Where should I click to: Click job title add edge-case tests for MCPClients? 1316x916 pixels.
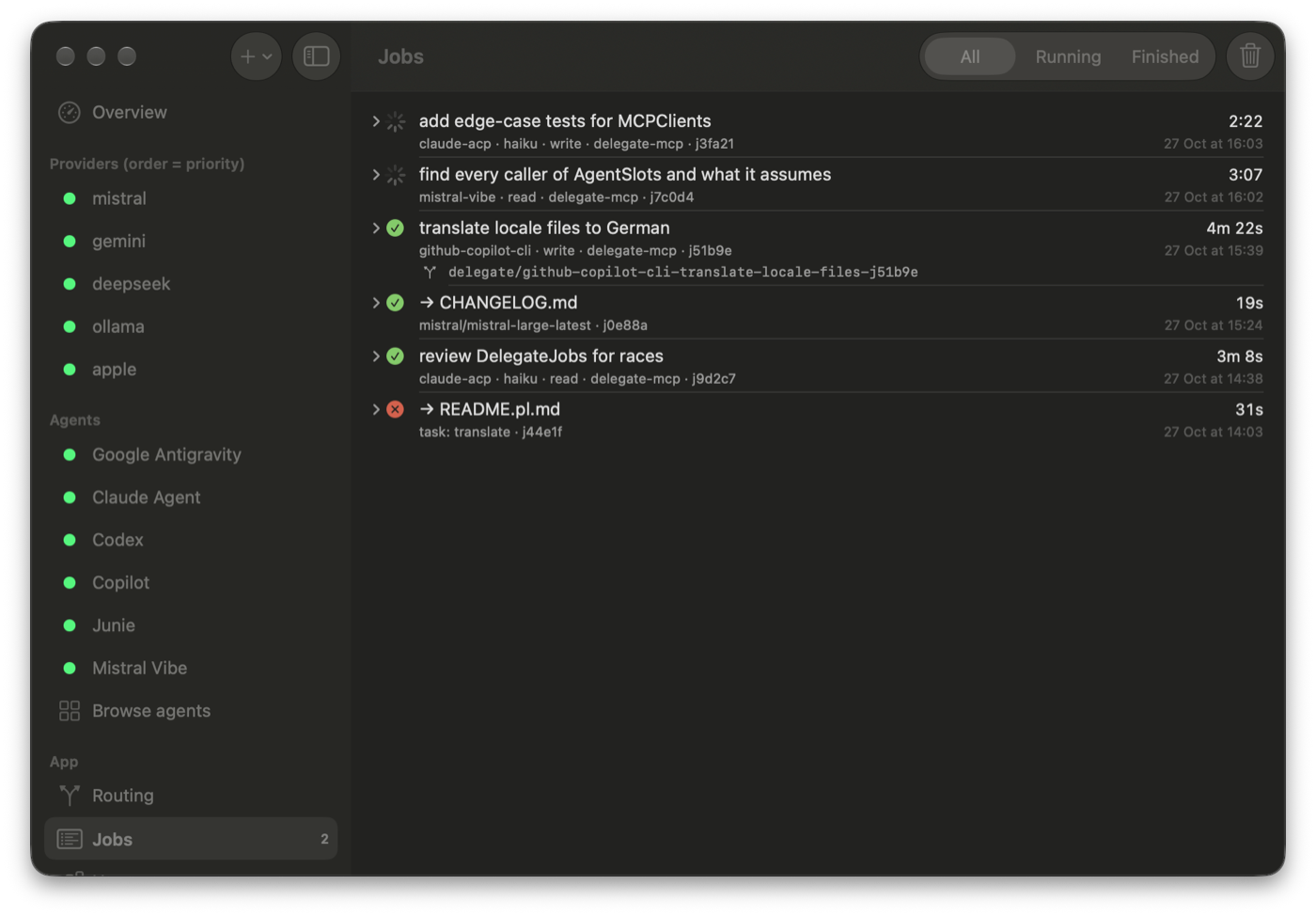coord(565,121)
